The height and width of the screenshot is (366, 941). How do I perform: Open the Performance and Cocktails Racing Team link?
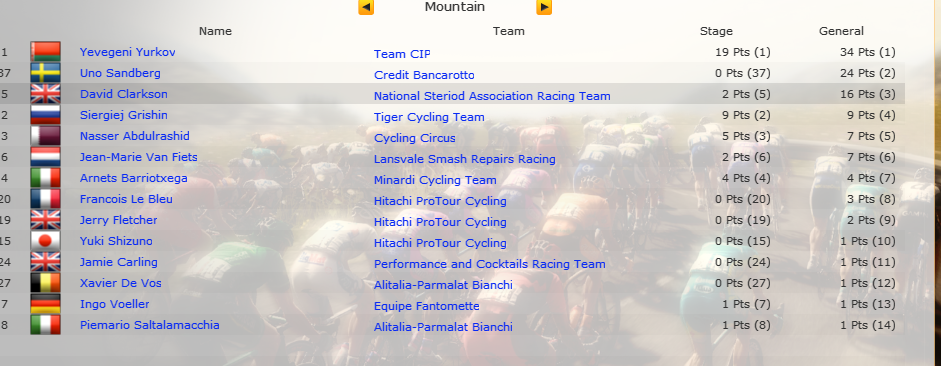coord(490,264)
